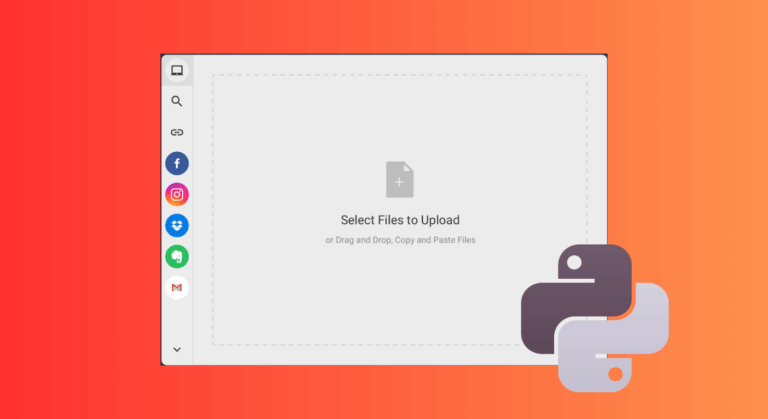Image resolution: width=768 pixels, height=419 pixels.
Task: Select the My Device laptop icon
Action: [177, 70]
